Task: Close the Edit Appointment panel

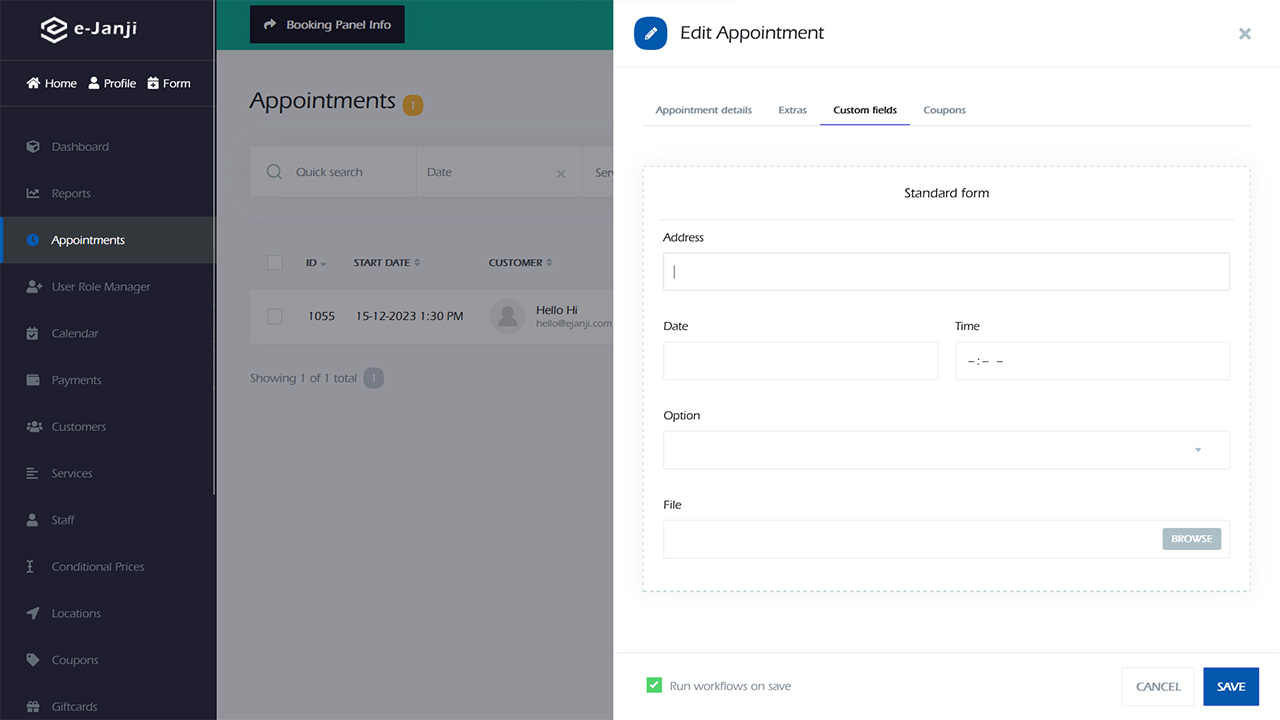Action: 1245,33
